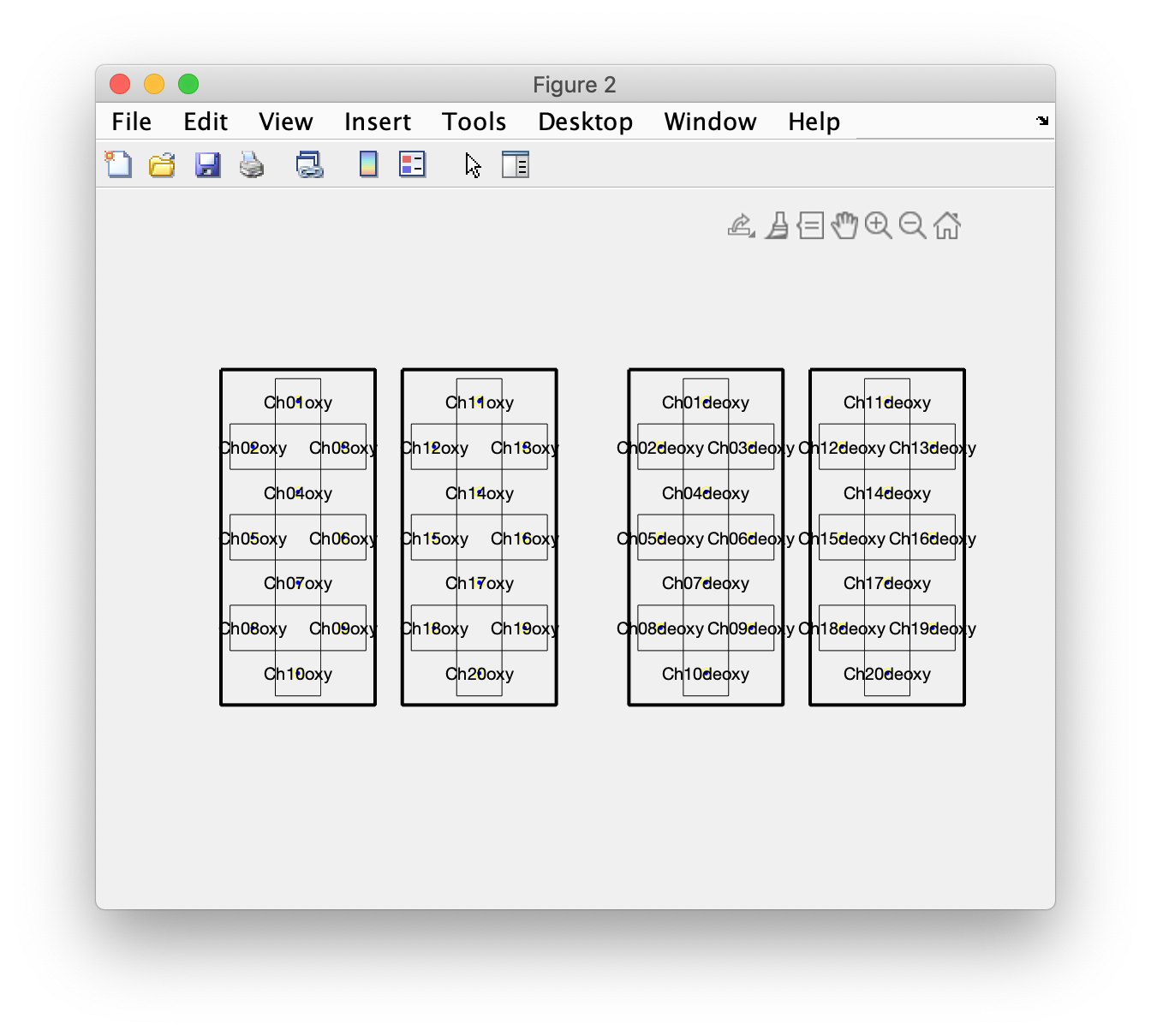Activate the data tips tool
This screenshot has width=1151, height=1036.
point(810,226)
